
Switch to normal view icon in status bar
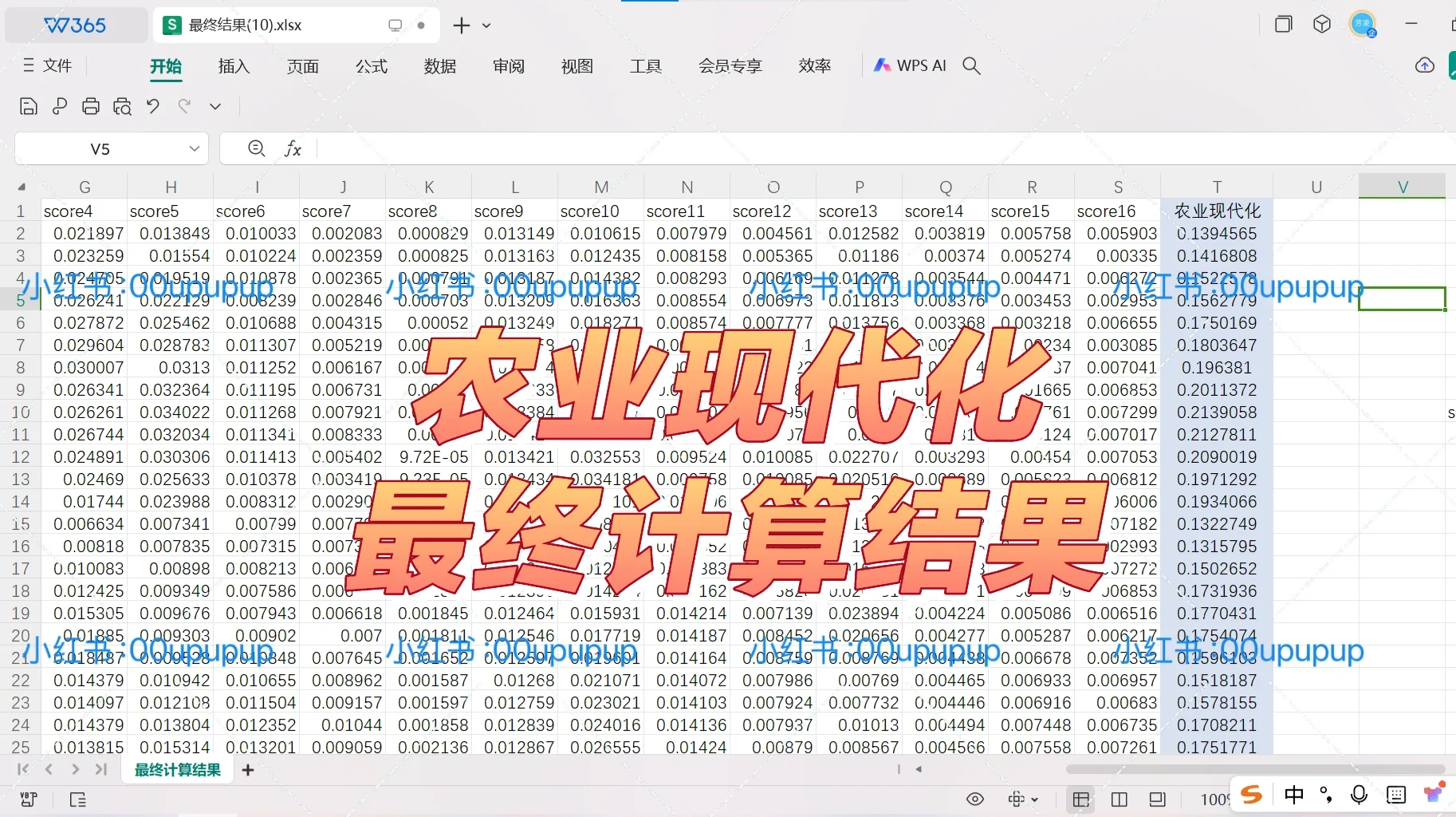[1081, 799]
